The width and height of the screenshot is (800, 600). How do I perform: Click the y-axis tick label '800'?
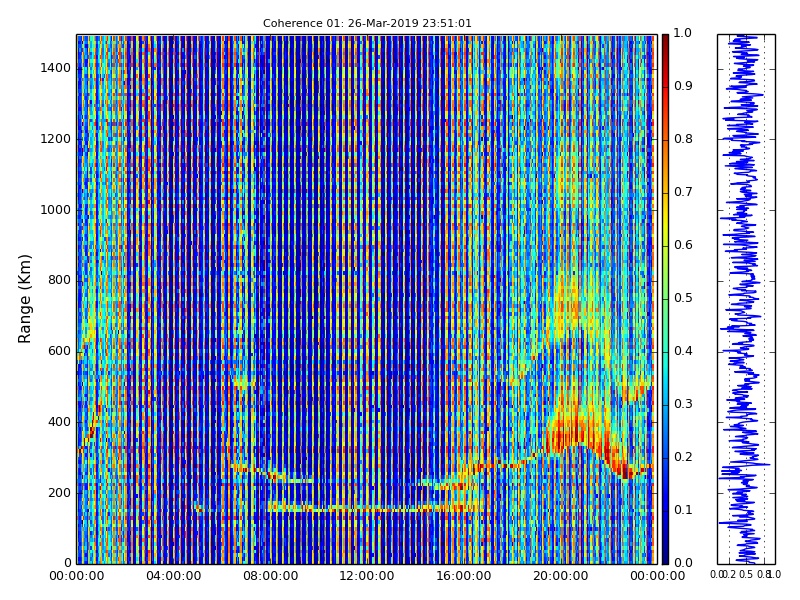click(x=59, y=281)
